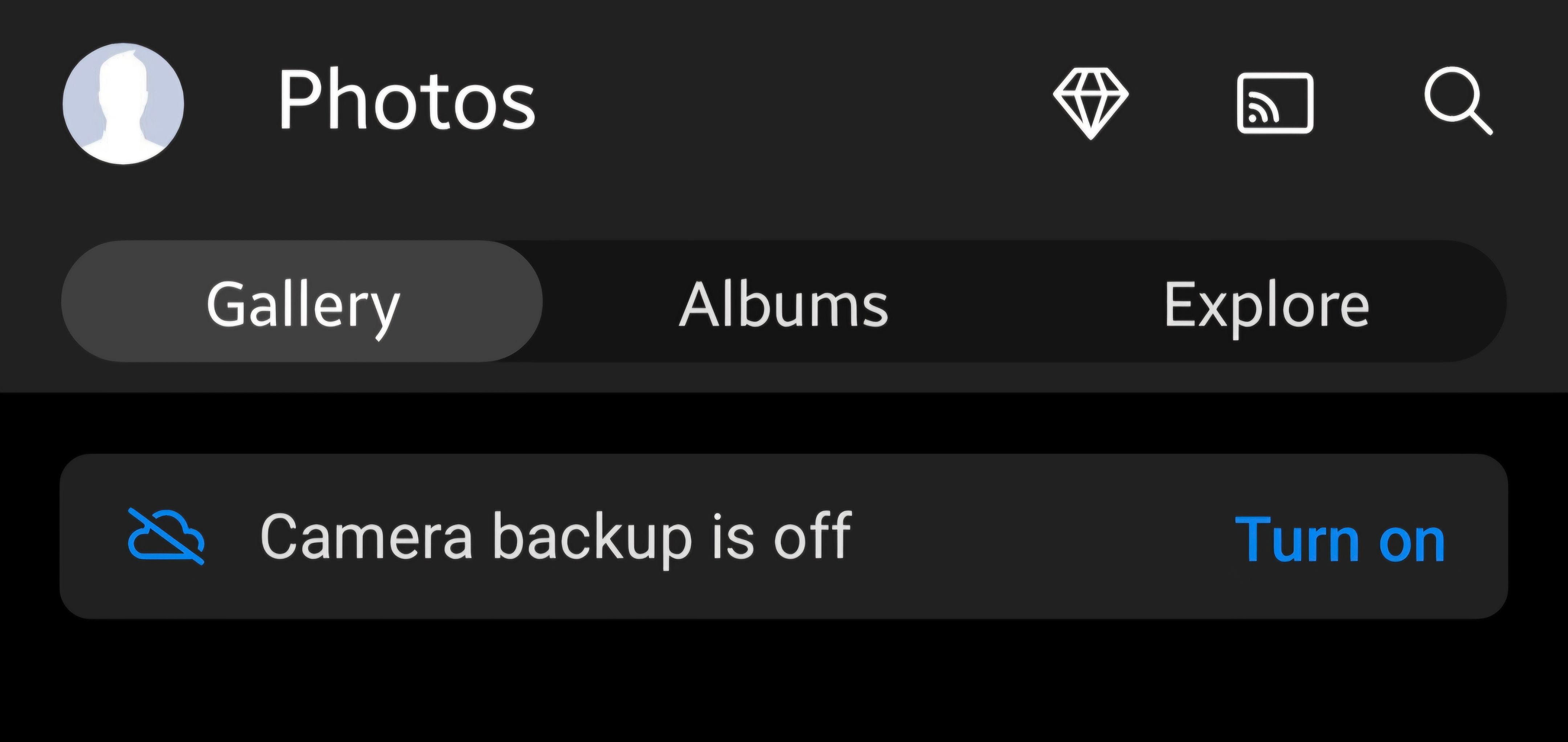Turn on camera backup
The height and width of the screenshot is (742, 1568).
(x=1339, y=539)
